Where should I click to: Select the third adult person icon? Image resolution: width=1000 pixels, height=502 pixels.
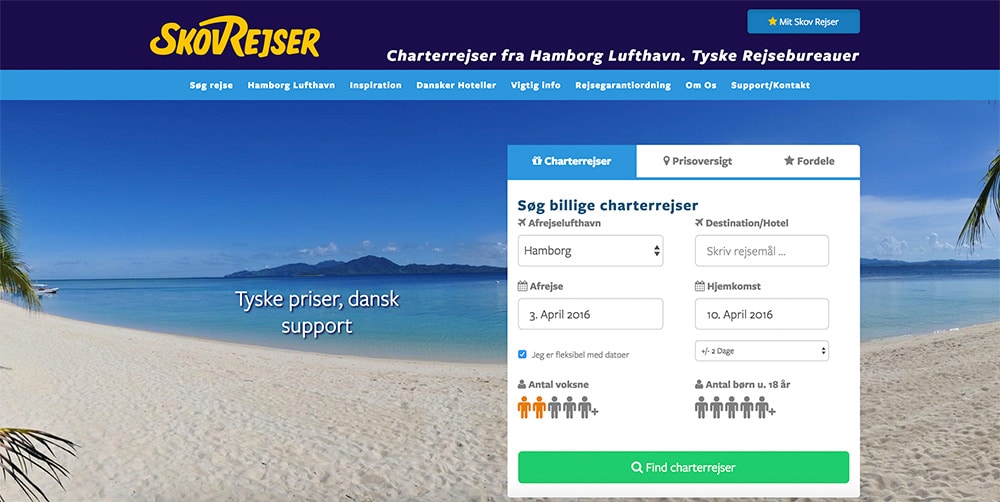(554, 407)
